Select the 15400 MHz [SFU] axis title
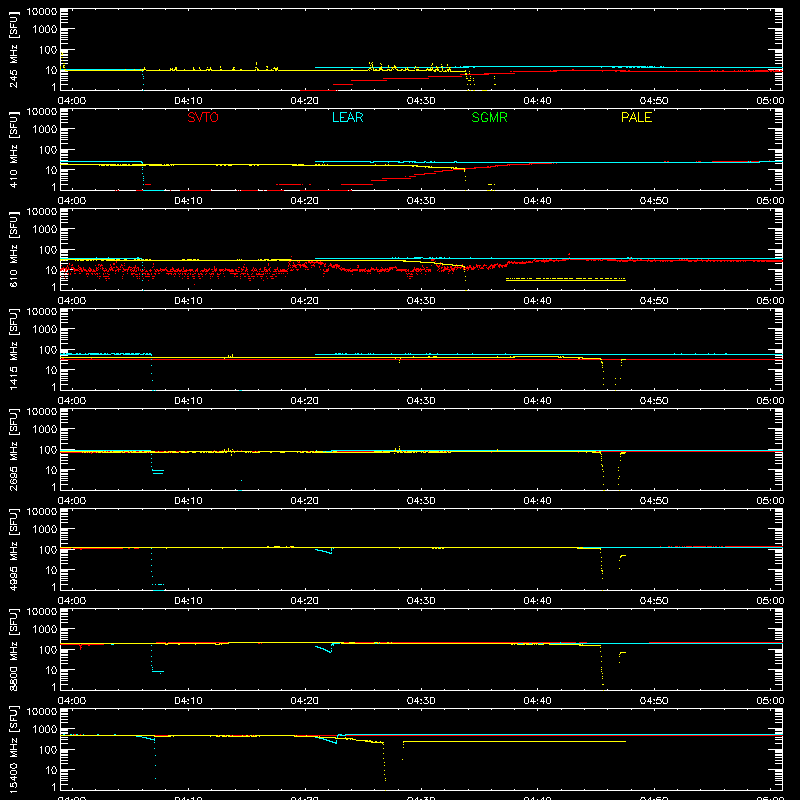 [13, 749]
